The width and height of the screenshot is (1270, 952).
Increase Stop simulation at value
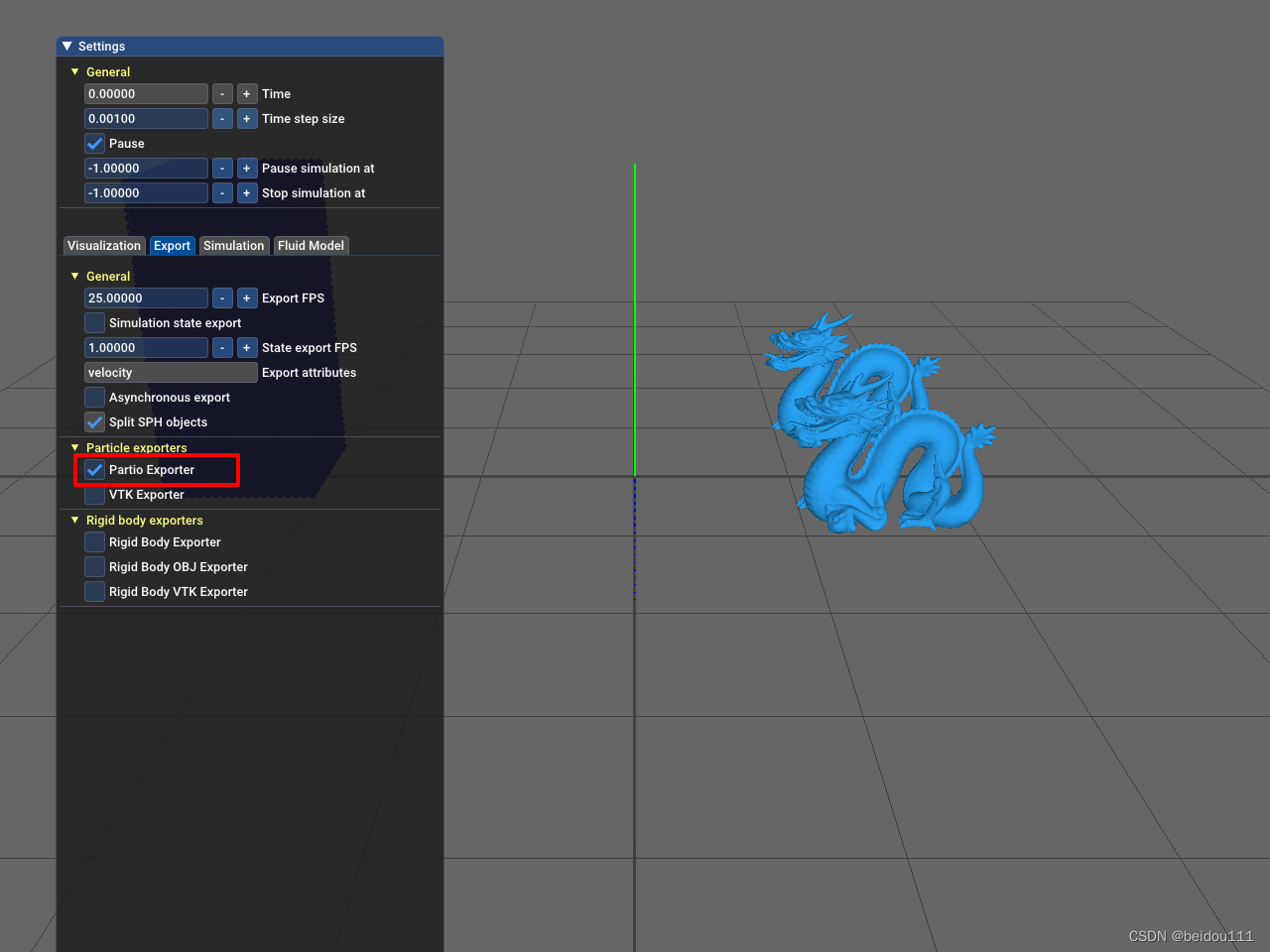click(x=247, y=193)
